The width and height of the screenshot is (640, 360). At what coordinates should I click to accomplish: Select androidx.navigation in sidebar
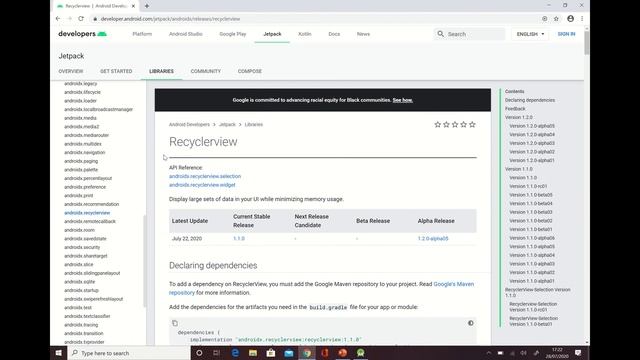coord(84,152)
